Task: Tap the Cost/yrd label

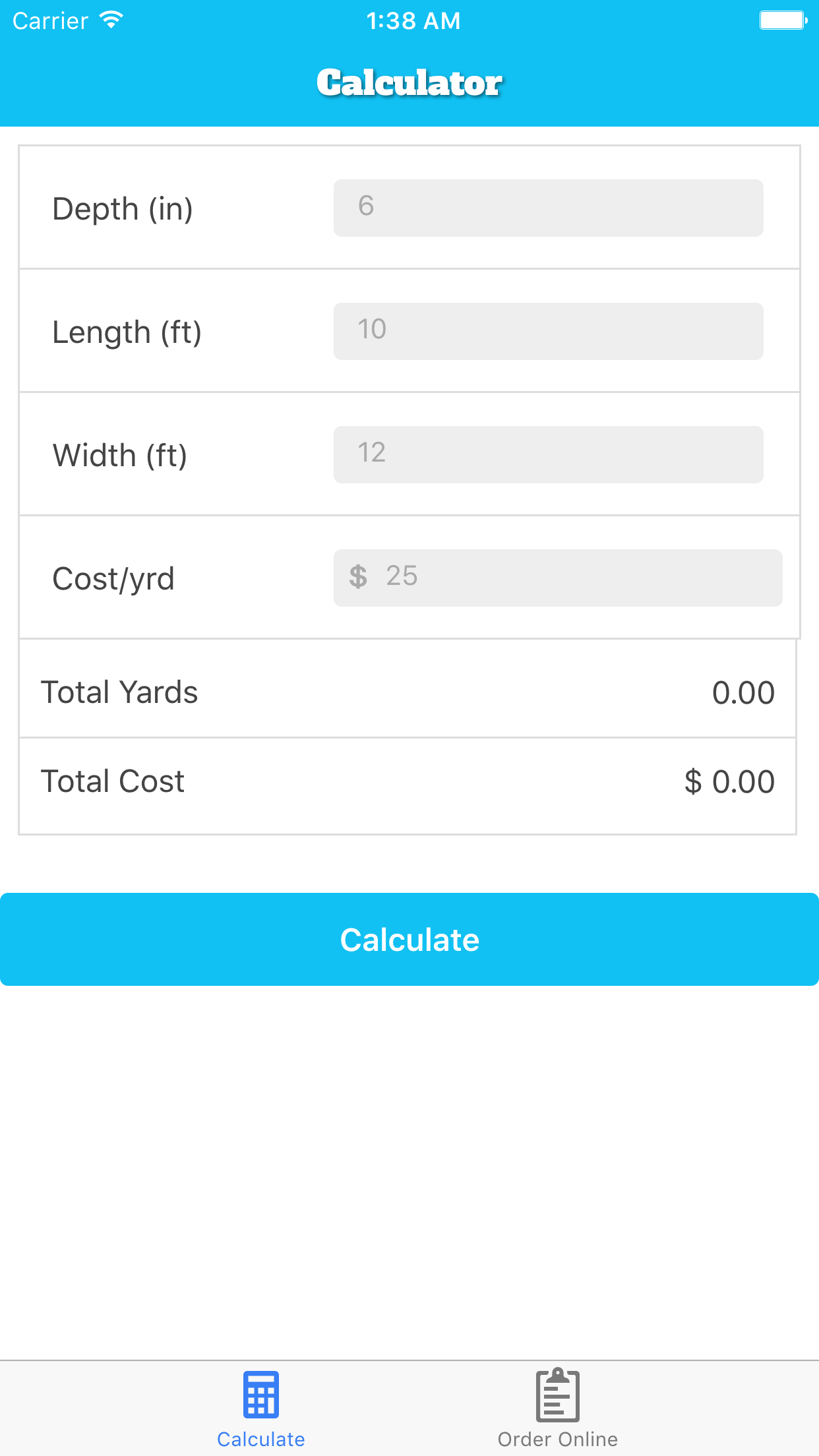Action: tap(113, 579)
